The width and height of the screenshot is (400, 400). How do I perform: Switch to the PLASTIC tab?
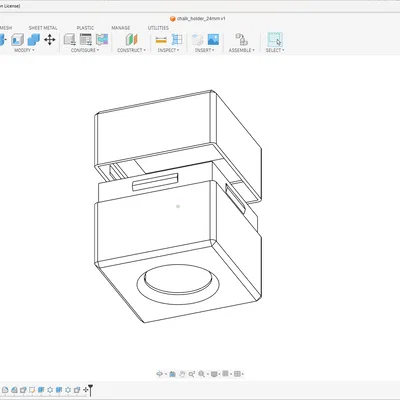coord(85,28)
